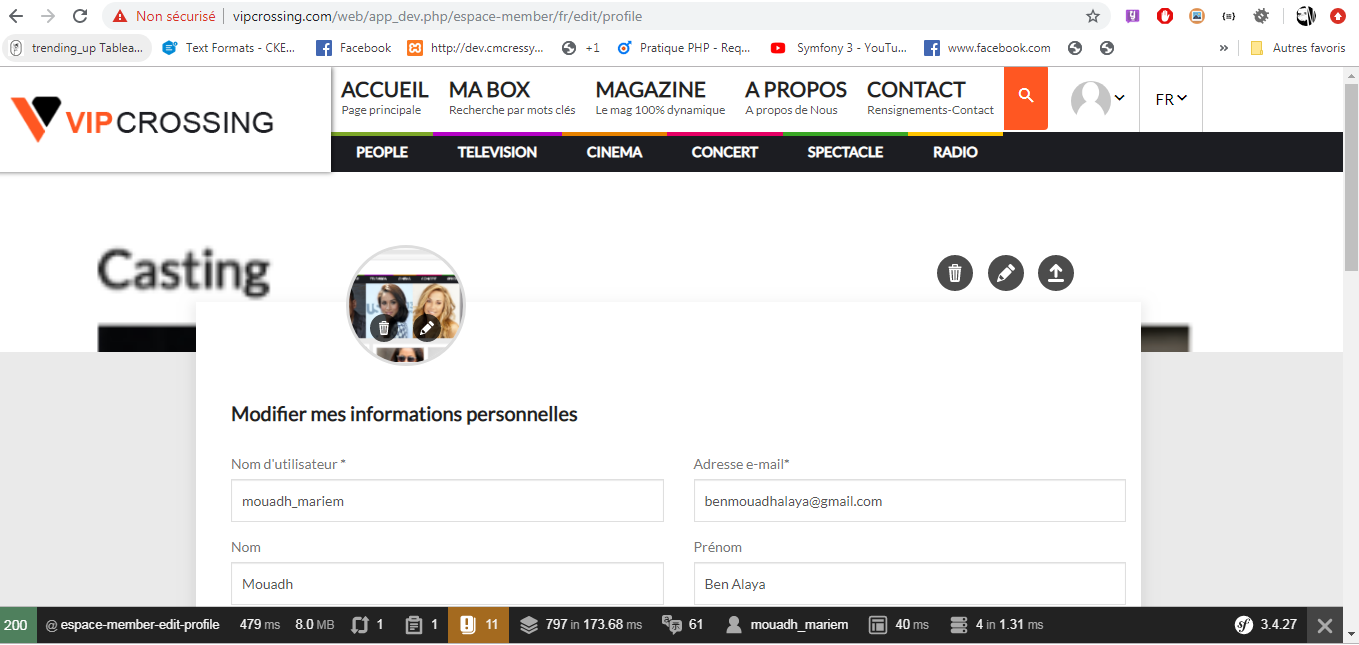Click the Adresse e-mail input field
The width and height of the screenshot is (1359, 645).
click(909, 501)
